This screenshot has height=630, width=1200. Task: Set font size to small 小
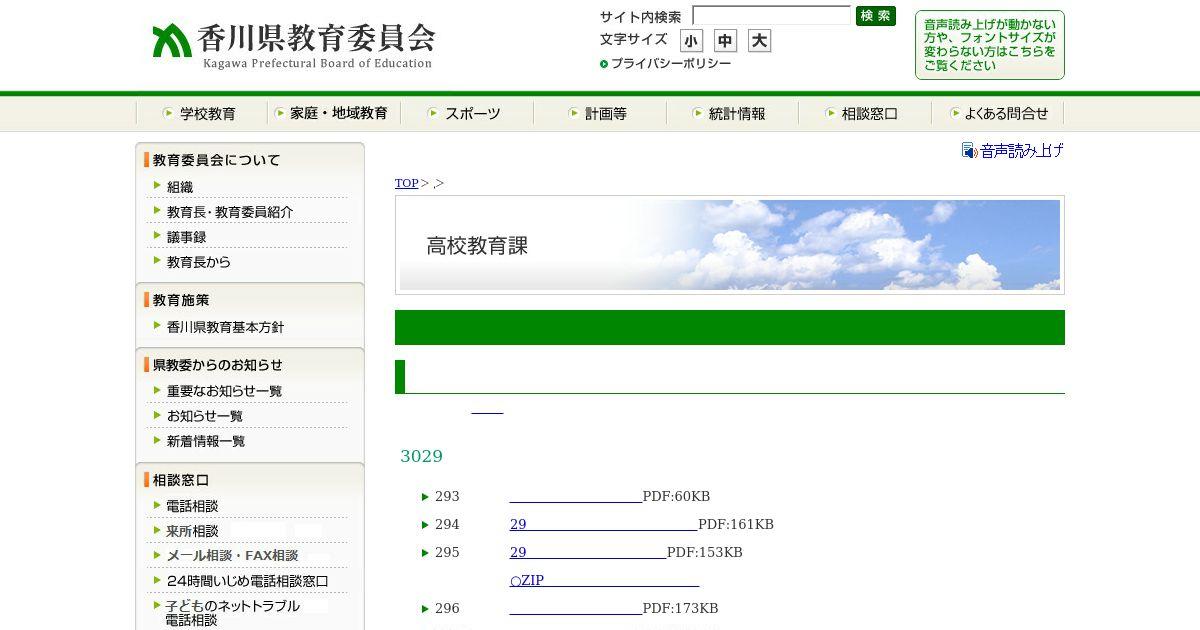click(691, 41)
